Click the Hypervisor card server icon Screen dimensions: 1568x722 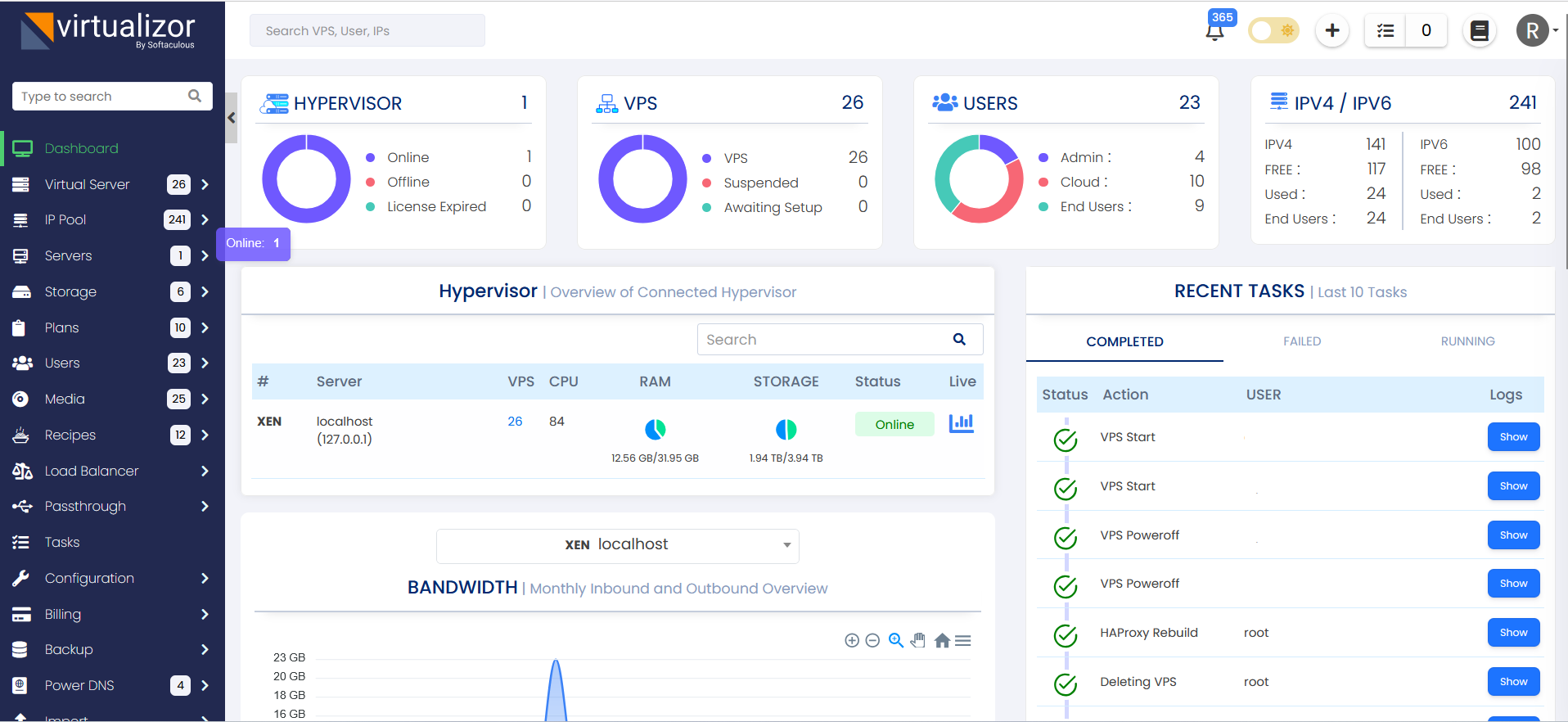pyautogui.click(x=274, y=103)
